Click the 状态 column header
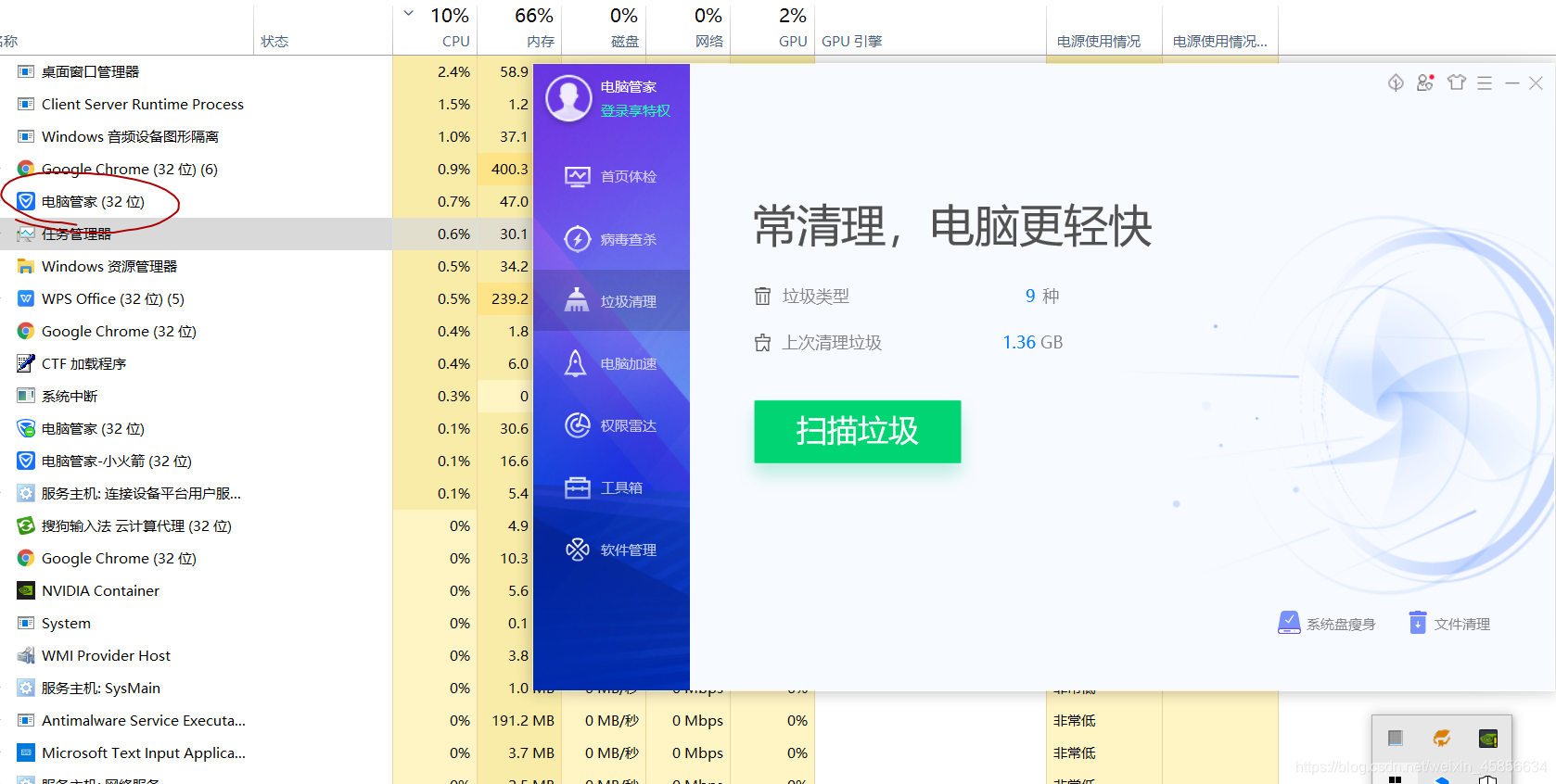This screenshot has height=784, width=1556. [x=323, y=28]
